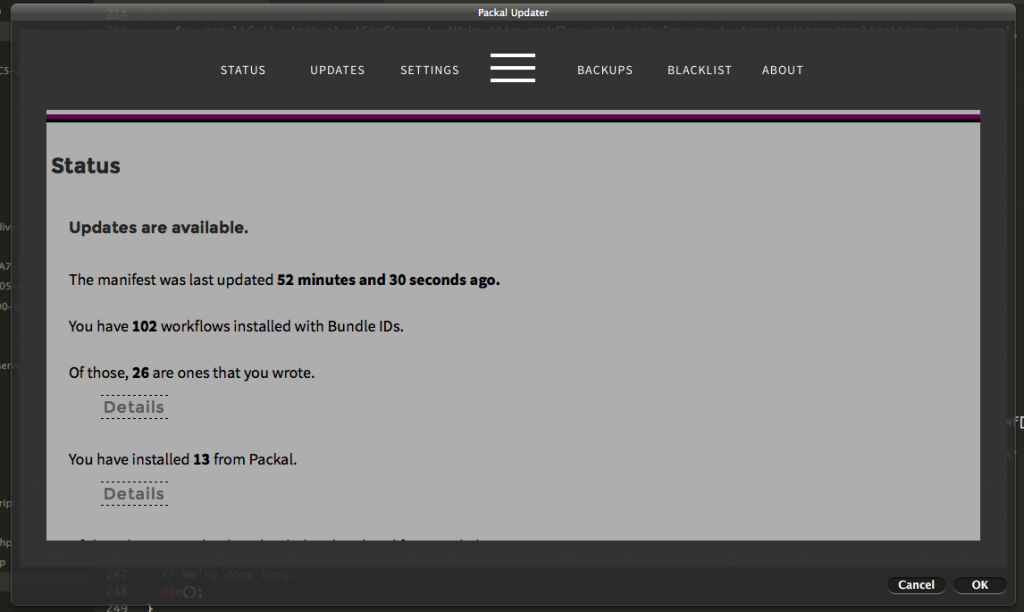The width and height of the screenshot is (1024, 612).
Task: Expand Details under workflows you wrote
Action: (134, 407)
